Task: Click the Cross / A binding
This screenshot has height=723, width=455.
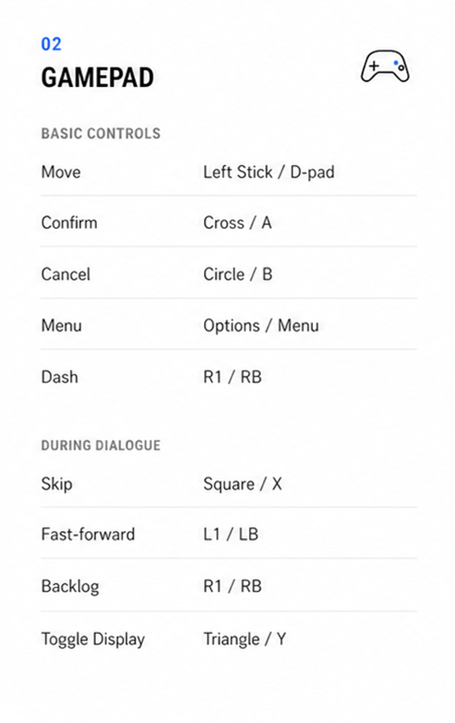Action: (x=237, y=223)
